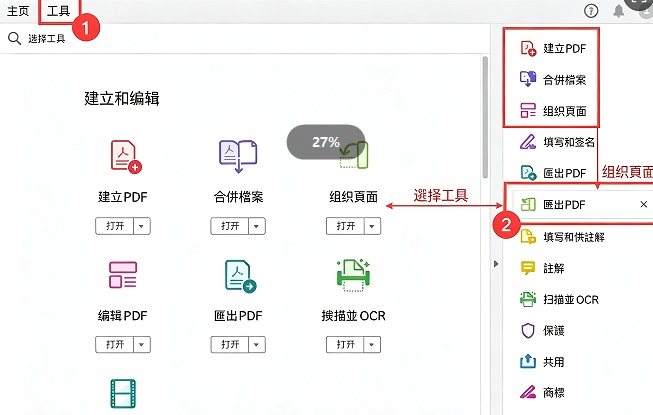Click the 建立和编辑 section heading
The width and height of the screenshot is (653, 415).
122,99
